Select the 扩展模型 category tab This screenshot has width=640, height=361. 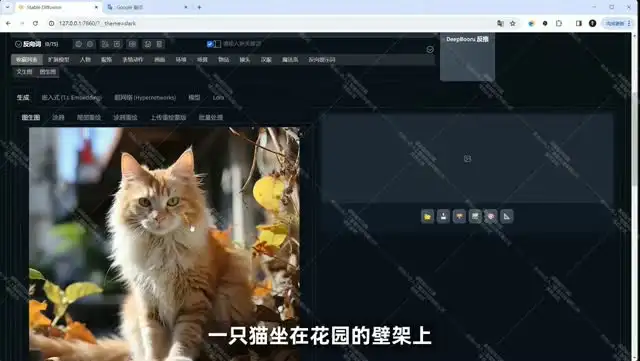[x=58, y=60]
